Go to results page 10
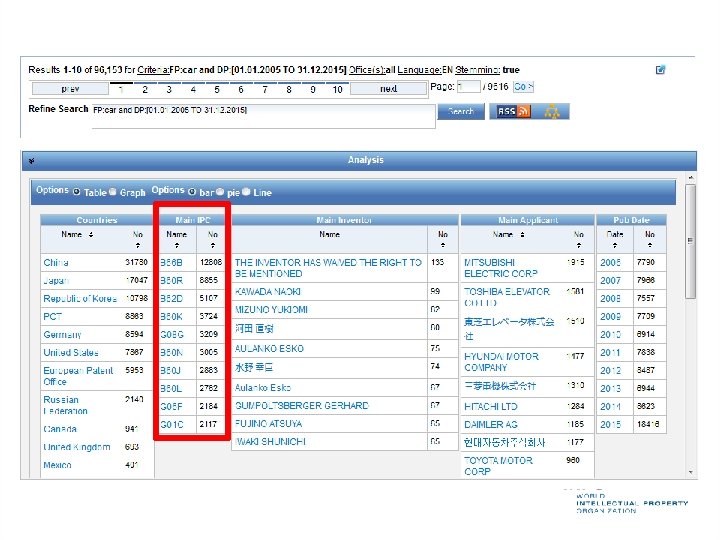The width and height of the screenshot is (720, 540). (x=338, y=90)
